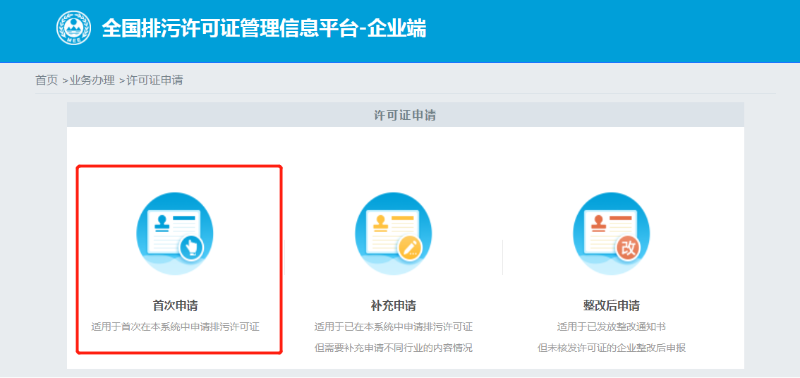The width and height of the screenshot is (800, 378).
Task: Click description 适用于首次在本系统中申请排污许可证
Action: [175, 326]
